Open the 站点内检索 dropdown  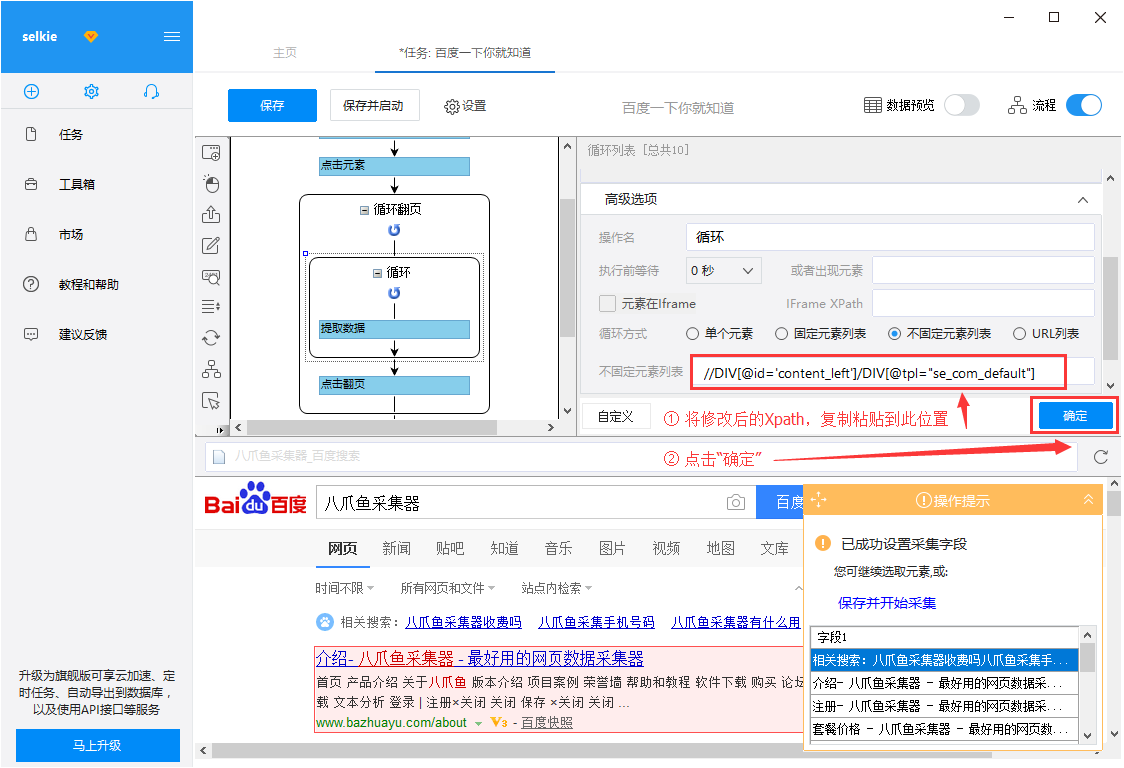tap(557, 588)
